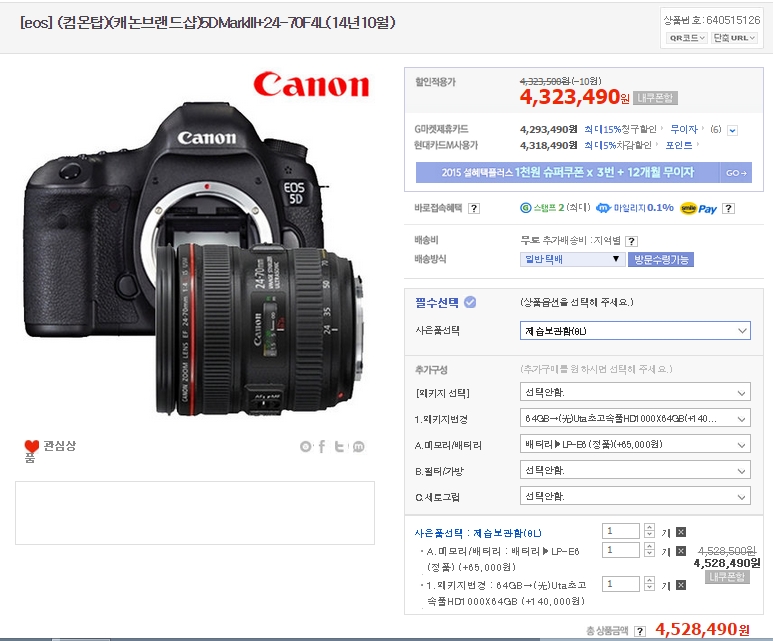The height and width of the screenshot is (641, 773).
Task: Click 내쿠폰함 button below 4,528,490원 subtotal
Action: point(727,577)
